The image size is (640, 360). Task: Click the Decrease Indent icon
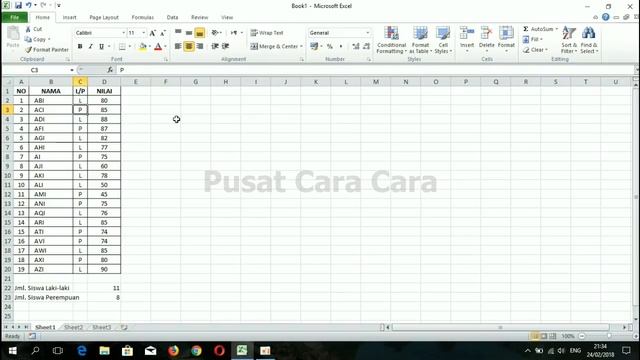coord(215,47)
